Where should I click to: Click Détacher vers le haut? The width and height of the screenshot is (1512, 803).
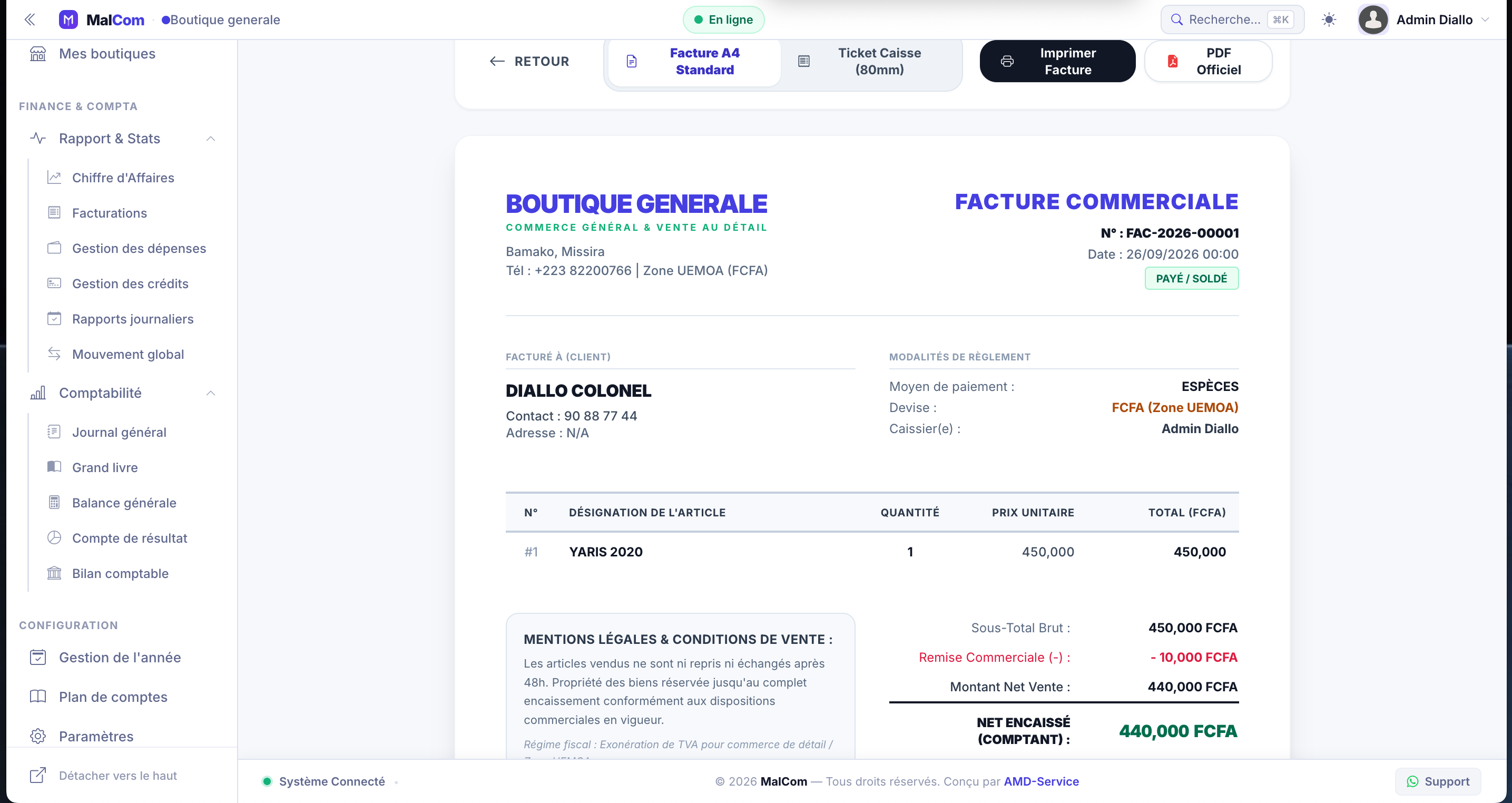[x=103, y=776]
